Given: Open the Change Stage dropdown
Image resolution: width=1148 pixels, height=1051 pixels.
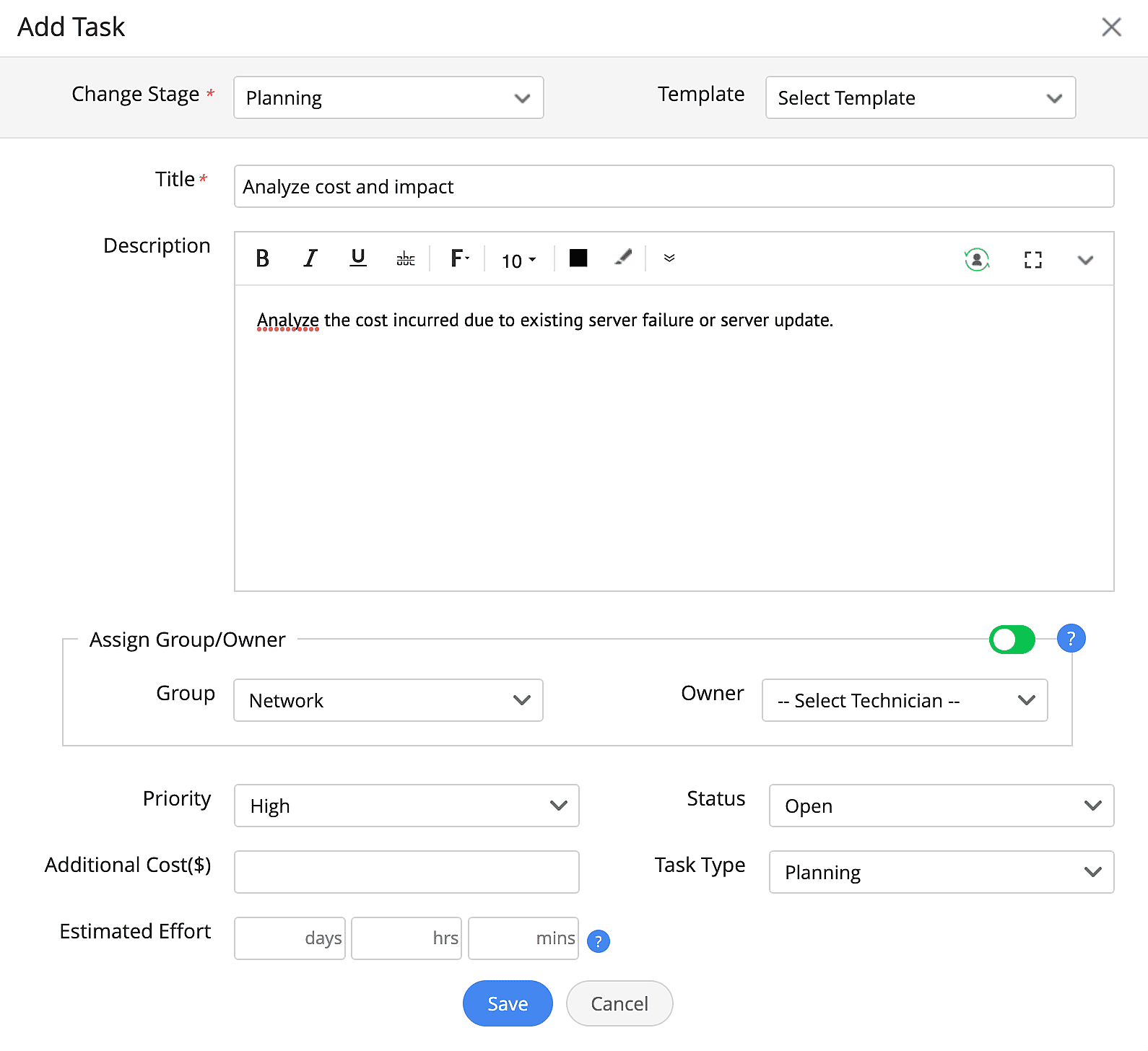Looking at the screenshot, I should pos(388,98).
